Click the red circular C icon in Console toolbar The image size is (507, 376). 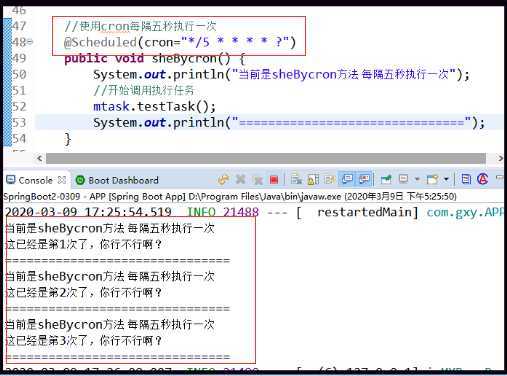482,179
